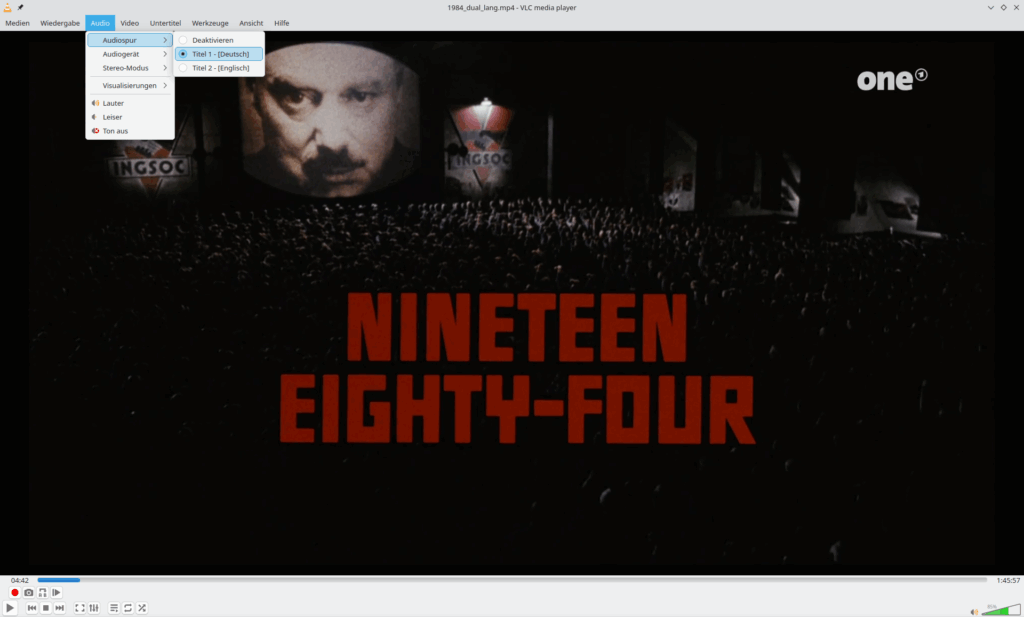Stop playback
The image size is (1024, 617).
46,608
